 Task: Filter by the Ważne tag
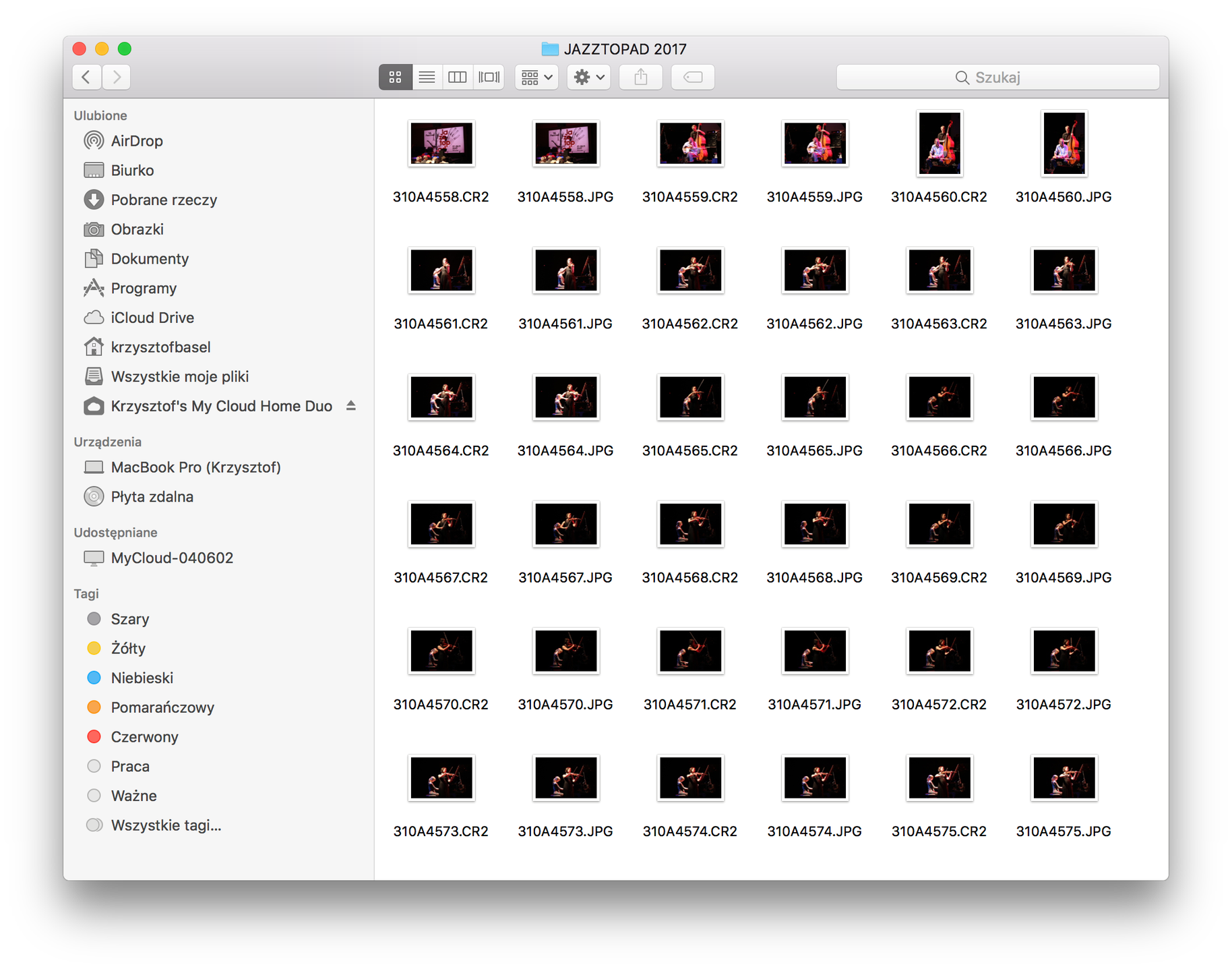tap(121, 796)
